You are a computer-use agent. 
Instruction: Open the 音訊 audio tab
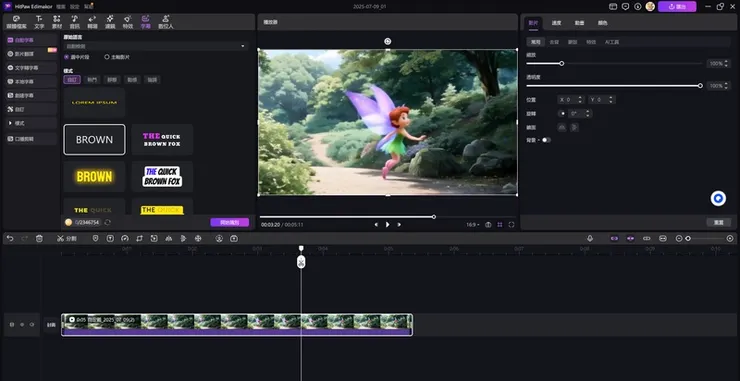75,22
